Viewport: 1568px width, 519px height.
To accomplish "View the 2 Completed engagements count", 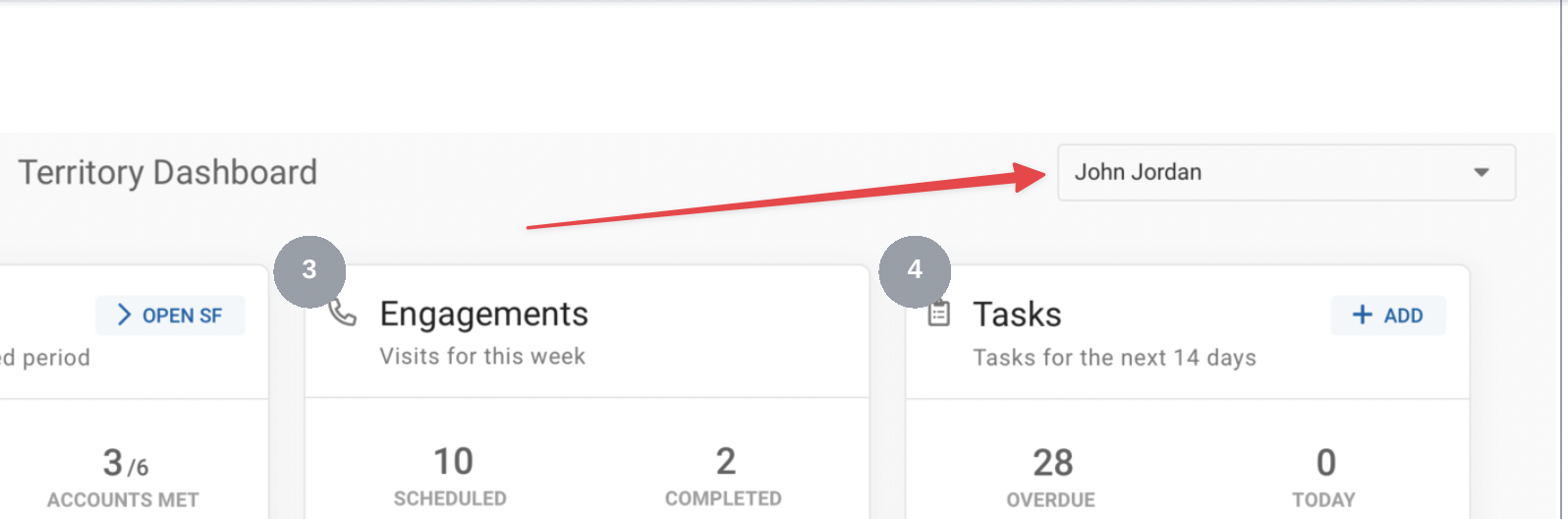I will (x=724, y=462).
